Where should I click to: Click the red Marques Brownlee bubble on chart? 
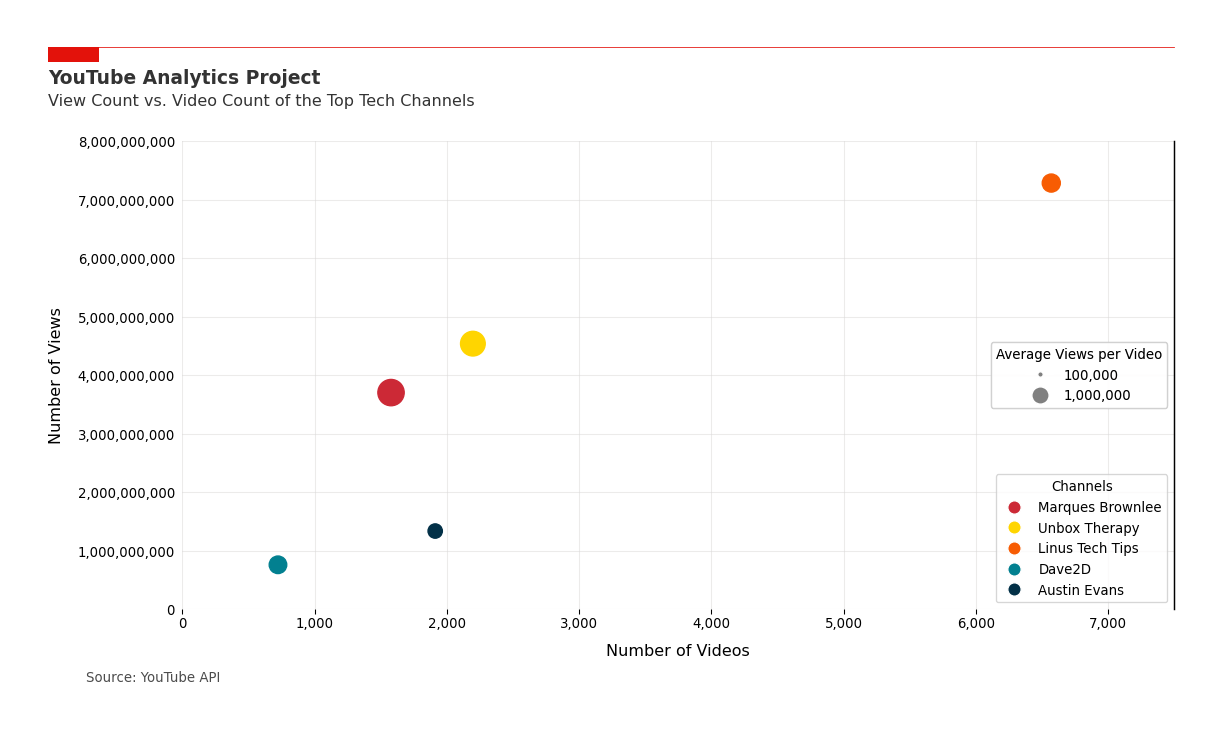(391, 393)
